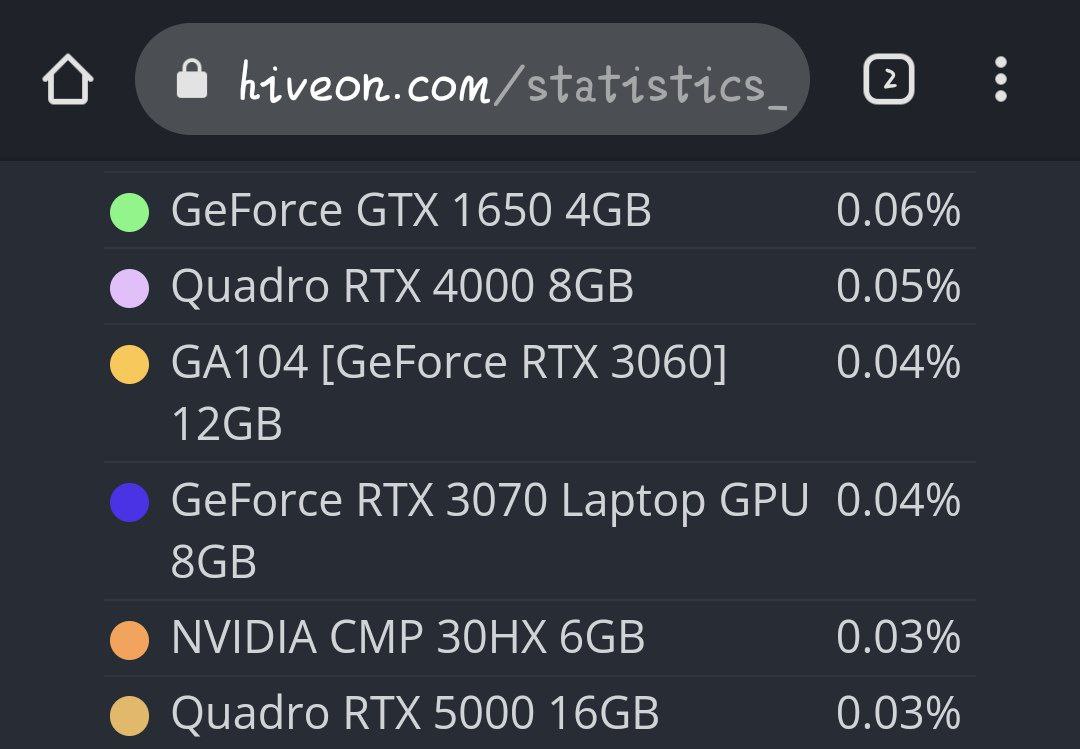
Task: Open the tab switcher showing 2 tabs
Action: [x=889, y=80]
